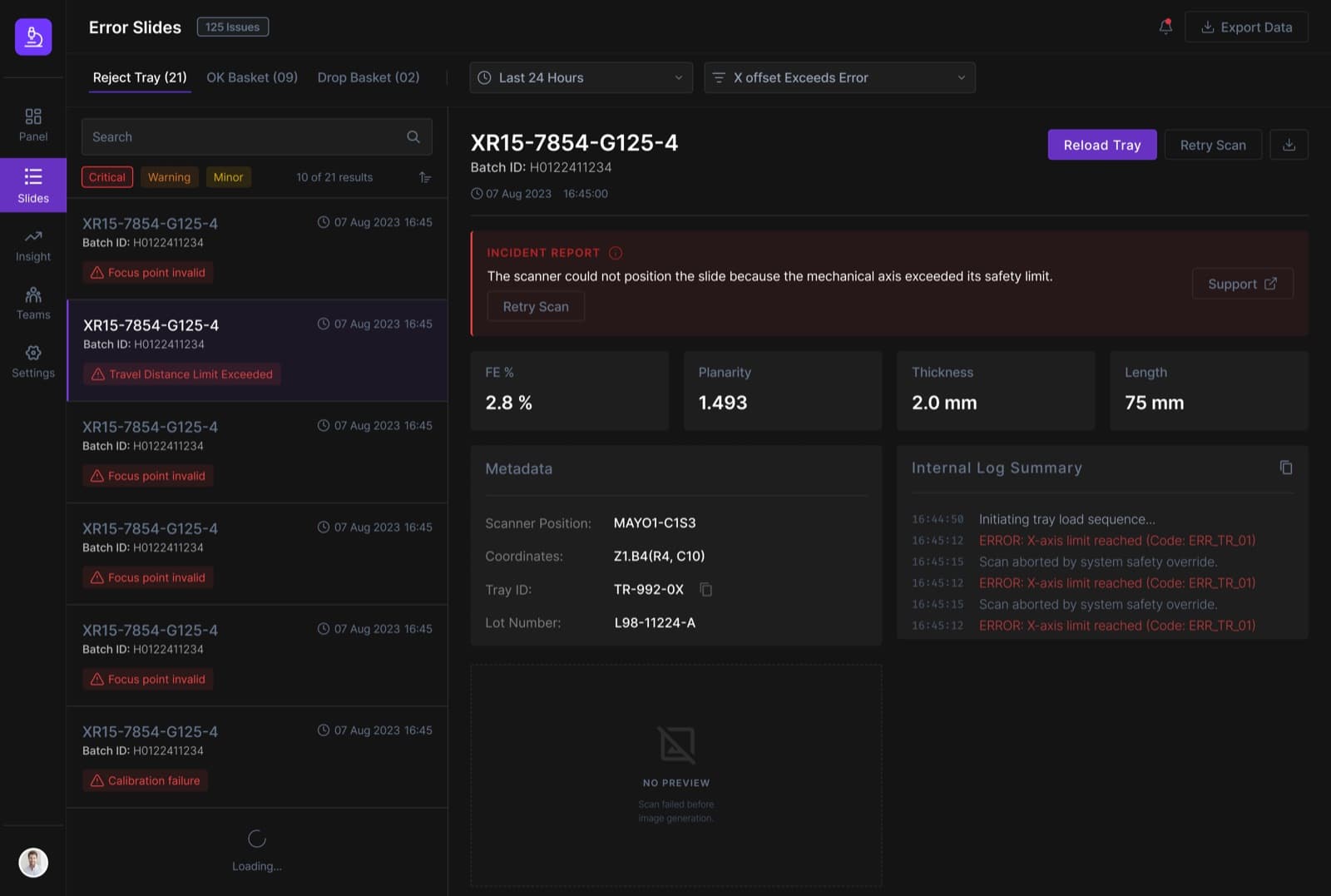The height and width of the screenshot is (896, 1331).
Task: Click the download icon beside Retry Scan
Action: [1289, 145]
